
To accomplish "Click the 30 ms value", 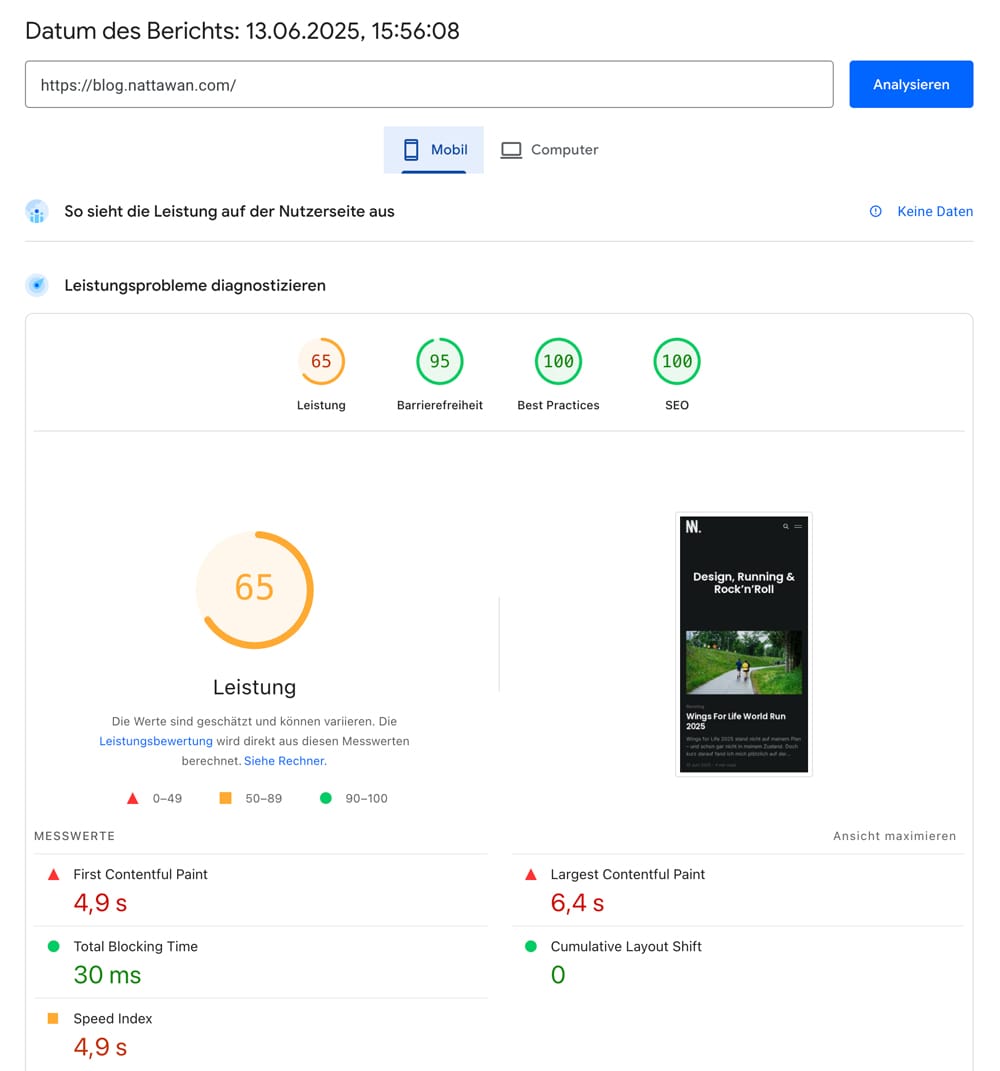I will tap(107, 975).
